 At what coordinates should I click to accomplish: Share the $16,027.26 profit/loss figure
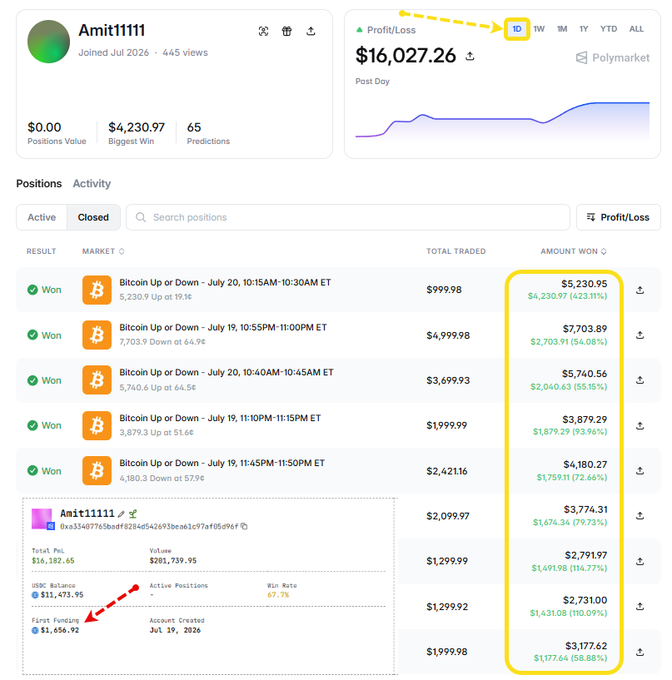tap(470, 56)
